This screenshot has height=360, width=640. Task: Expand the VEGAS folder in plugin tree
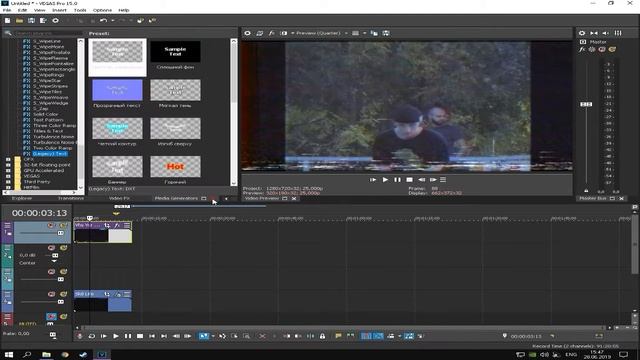(8, 176)
